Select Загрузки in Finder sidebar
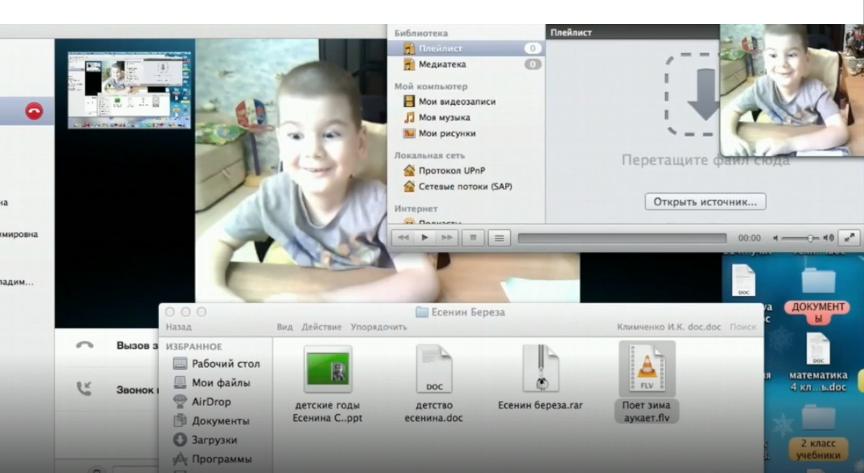 pos(205,440)
